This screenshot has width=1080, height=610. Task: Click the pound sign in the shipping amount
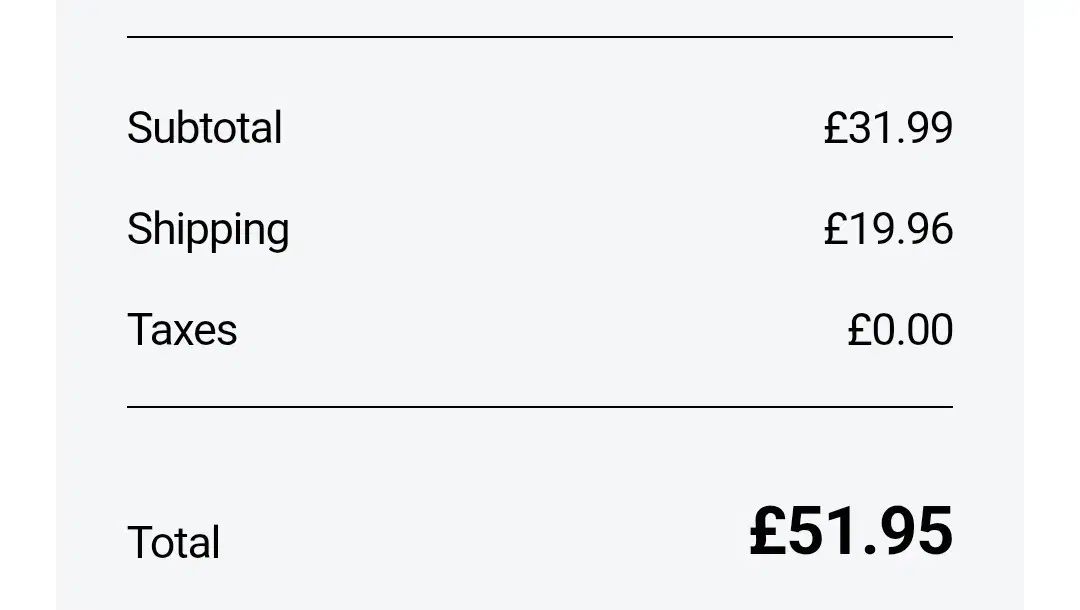[x=835, y=229]
